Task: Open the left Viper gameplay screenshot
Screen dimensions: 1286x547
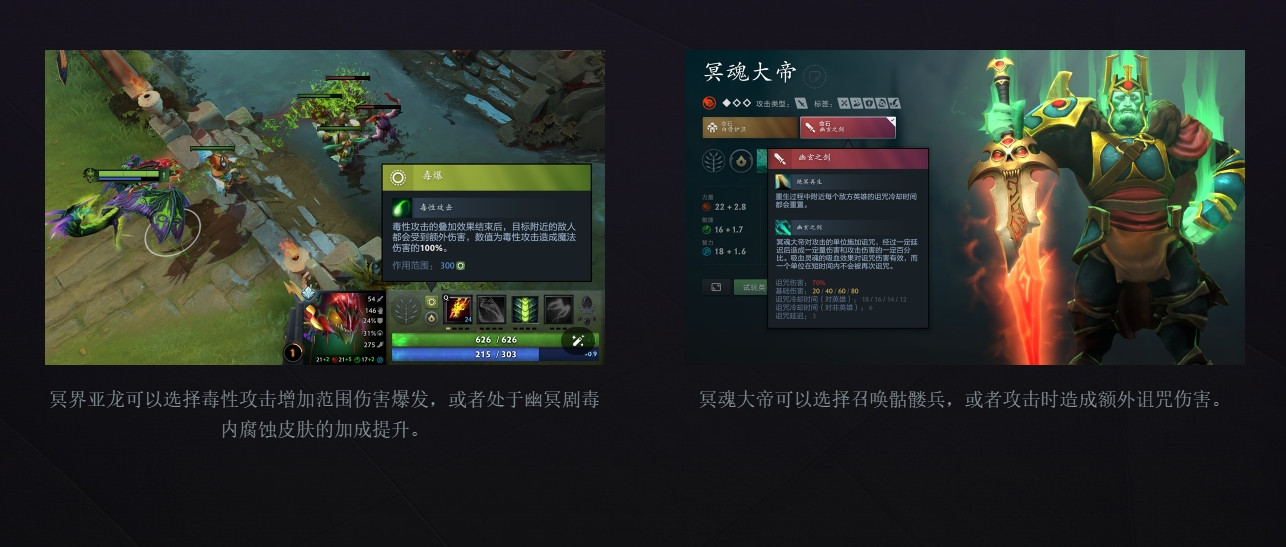Action: tap(325, 207)
